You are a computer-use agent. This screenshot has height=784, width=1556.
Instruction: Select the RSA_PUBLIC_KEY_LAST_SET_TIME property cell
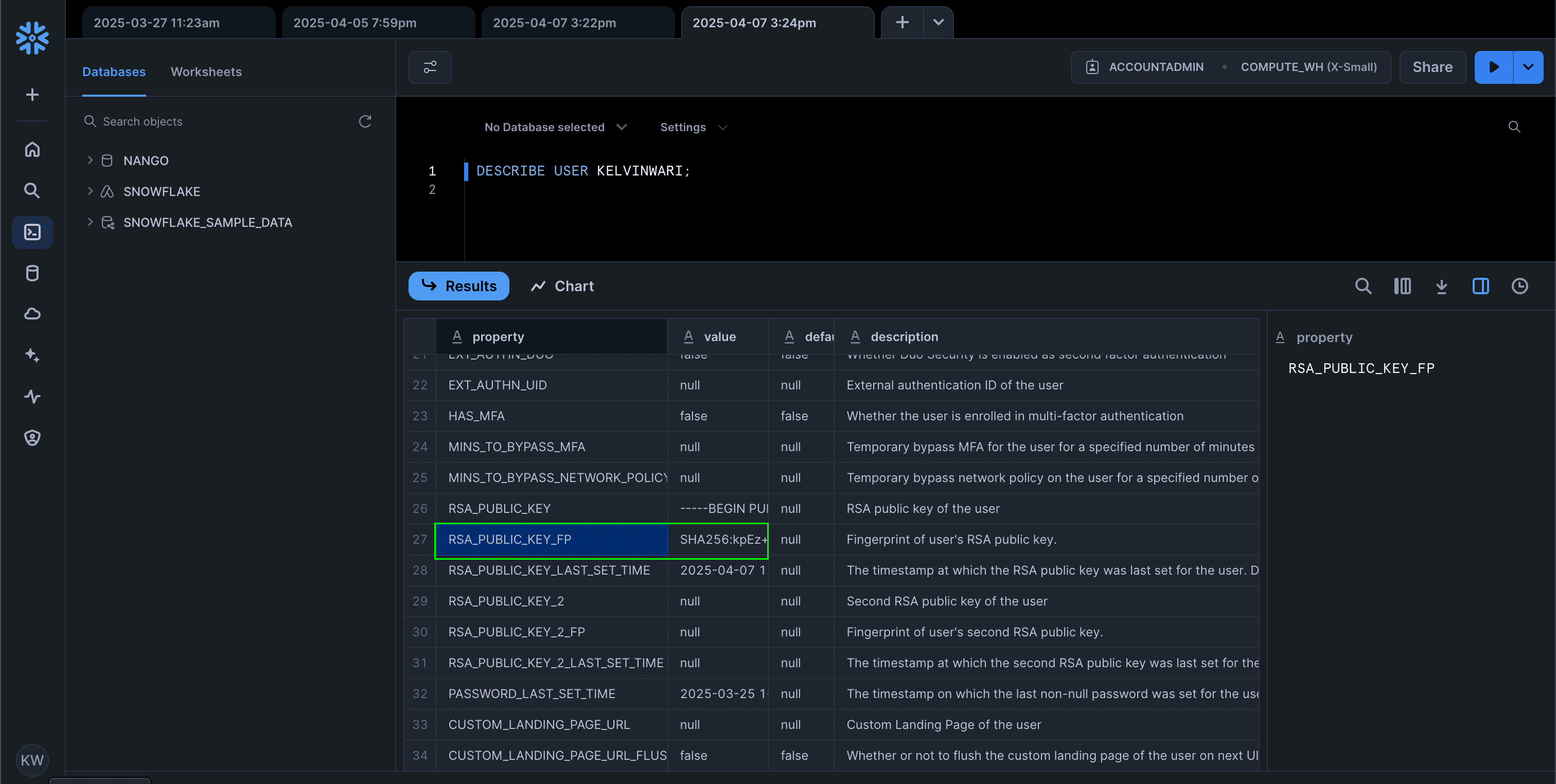552,570
